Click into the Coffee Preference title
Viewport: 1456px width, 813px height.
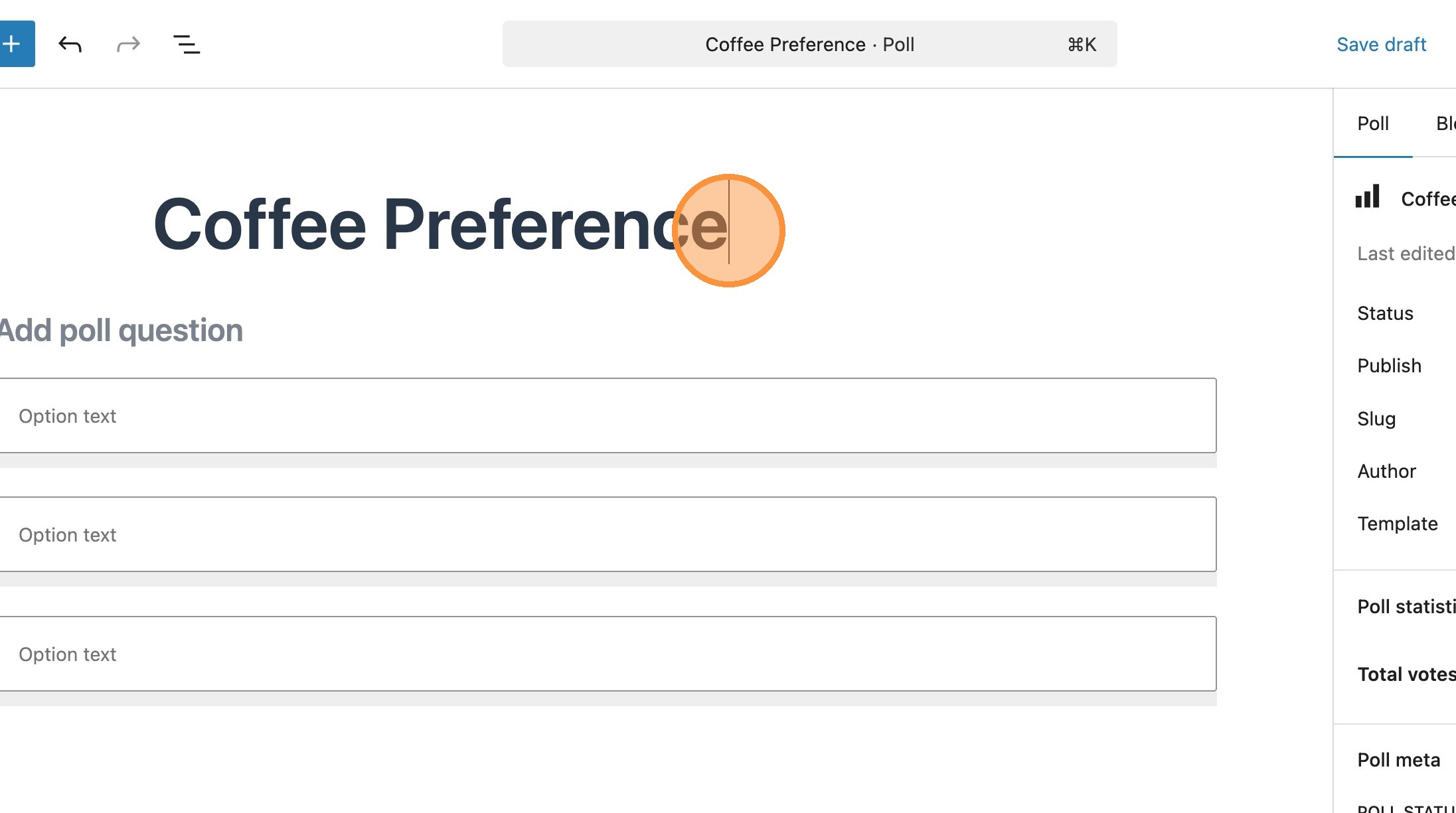click(x=440, y=226)
